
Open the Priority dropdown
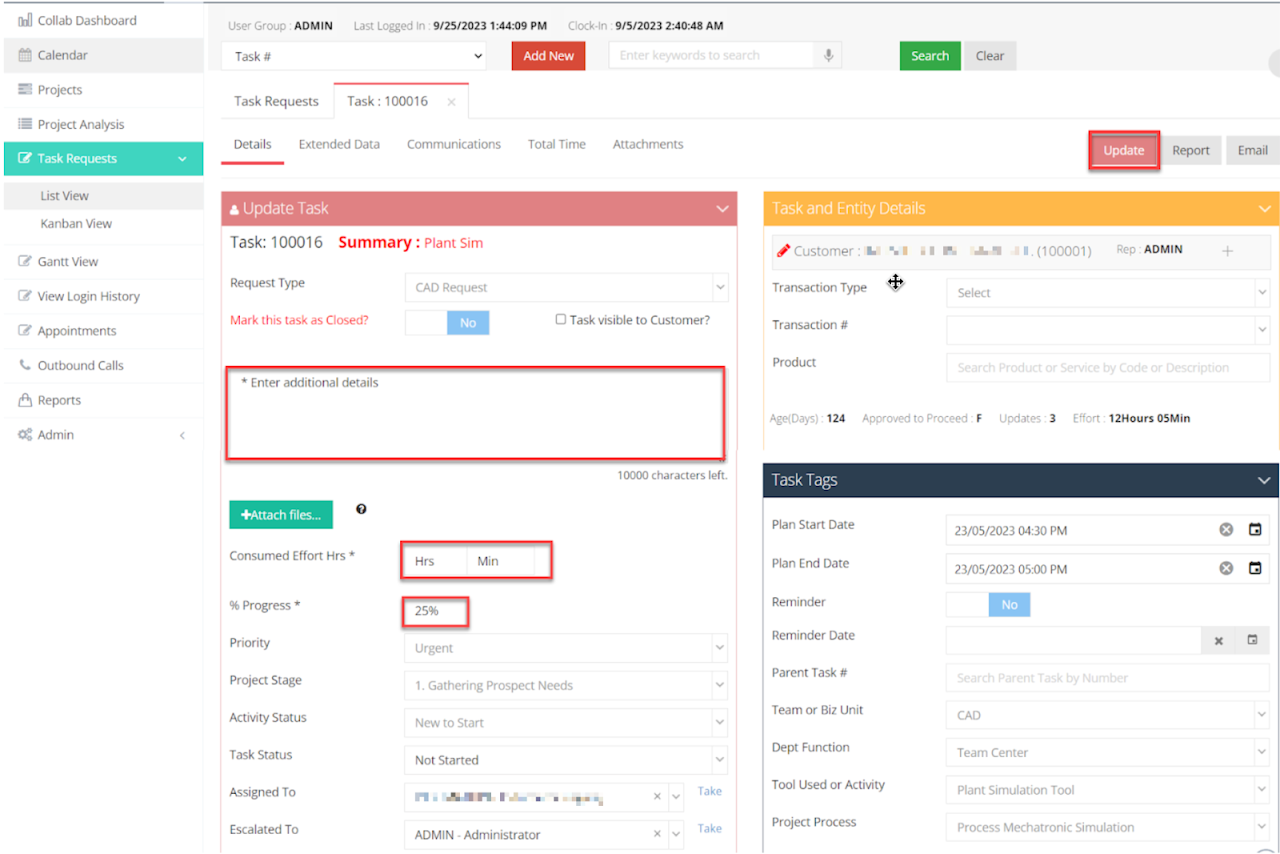coord(565,648)
